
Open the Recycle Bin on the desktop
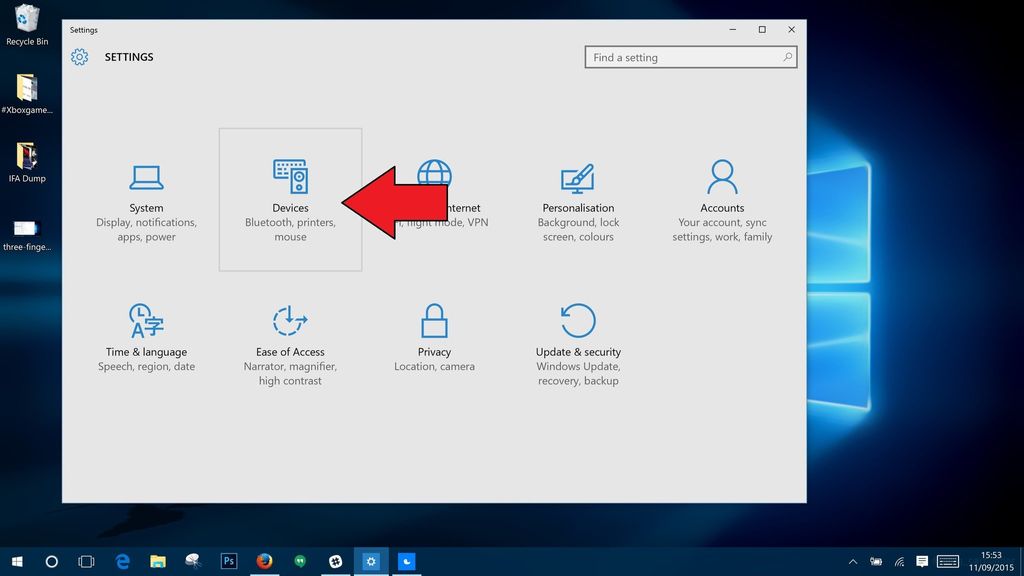pos(25,18)
